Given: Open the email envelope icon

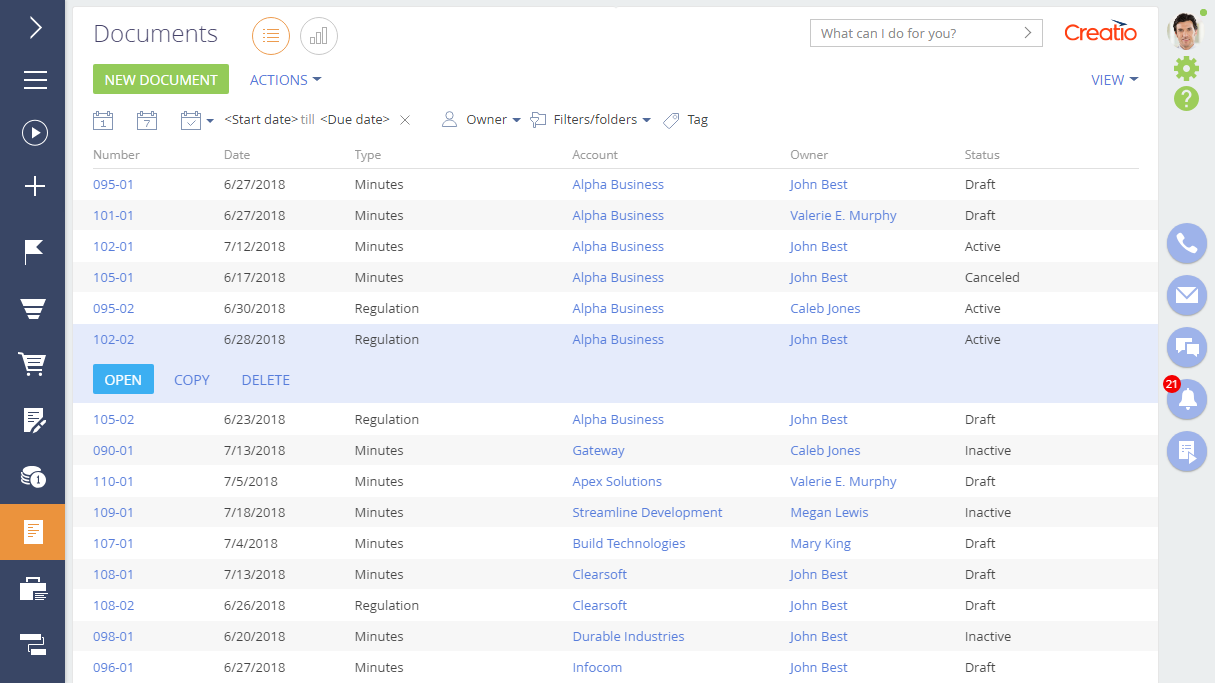Looking at the screenshot, I should click(1186, 295).
